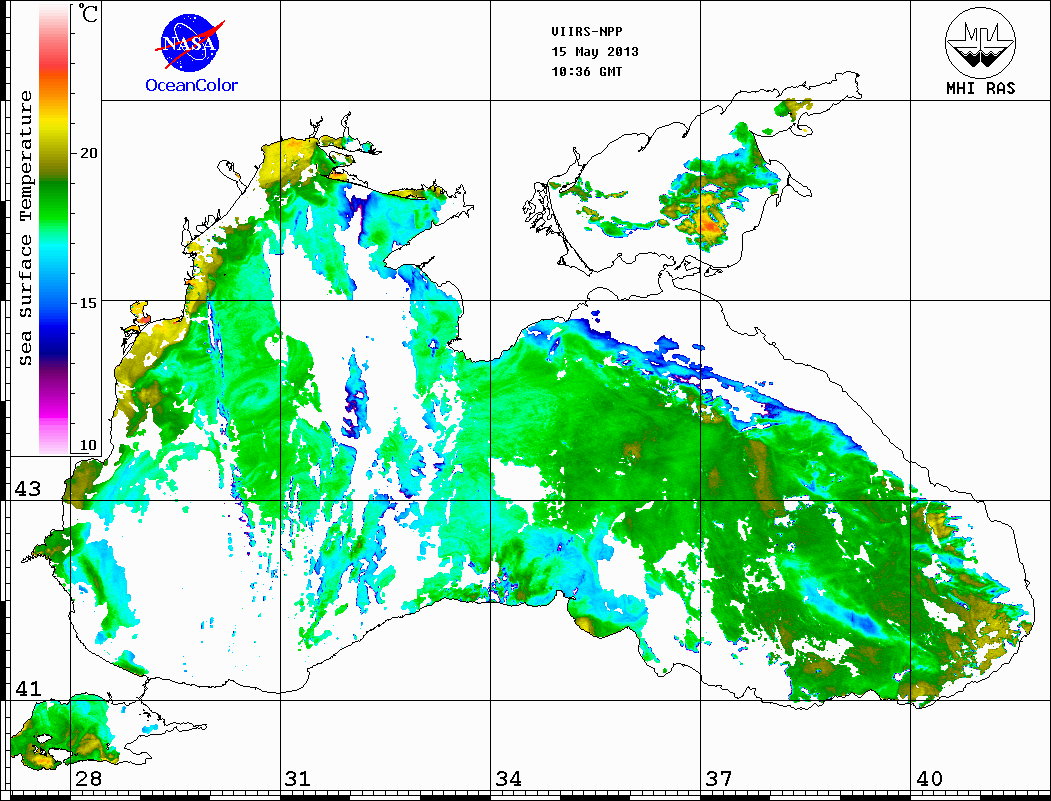Click the temperature color scale bar
This screenshot has height=801, width=1051.
tap(54, 229)
